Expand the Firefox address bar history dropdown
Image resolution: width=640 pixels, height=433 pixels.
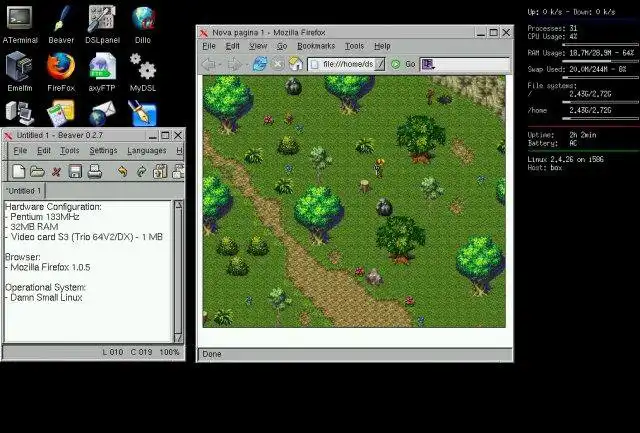coord(380,64)
